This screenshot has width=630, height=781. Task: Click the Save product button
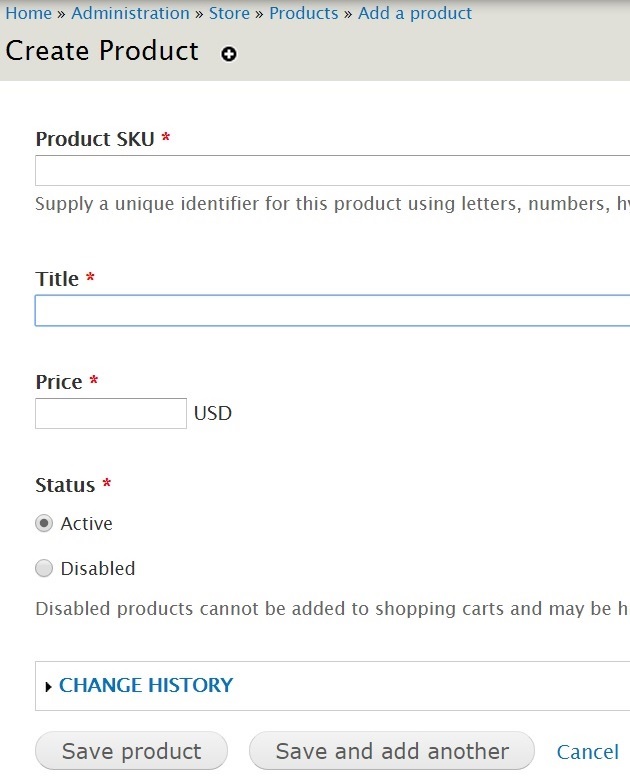(x=131, y=751)
